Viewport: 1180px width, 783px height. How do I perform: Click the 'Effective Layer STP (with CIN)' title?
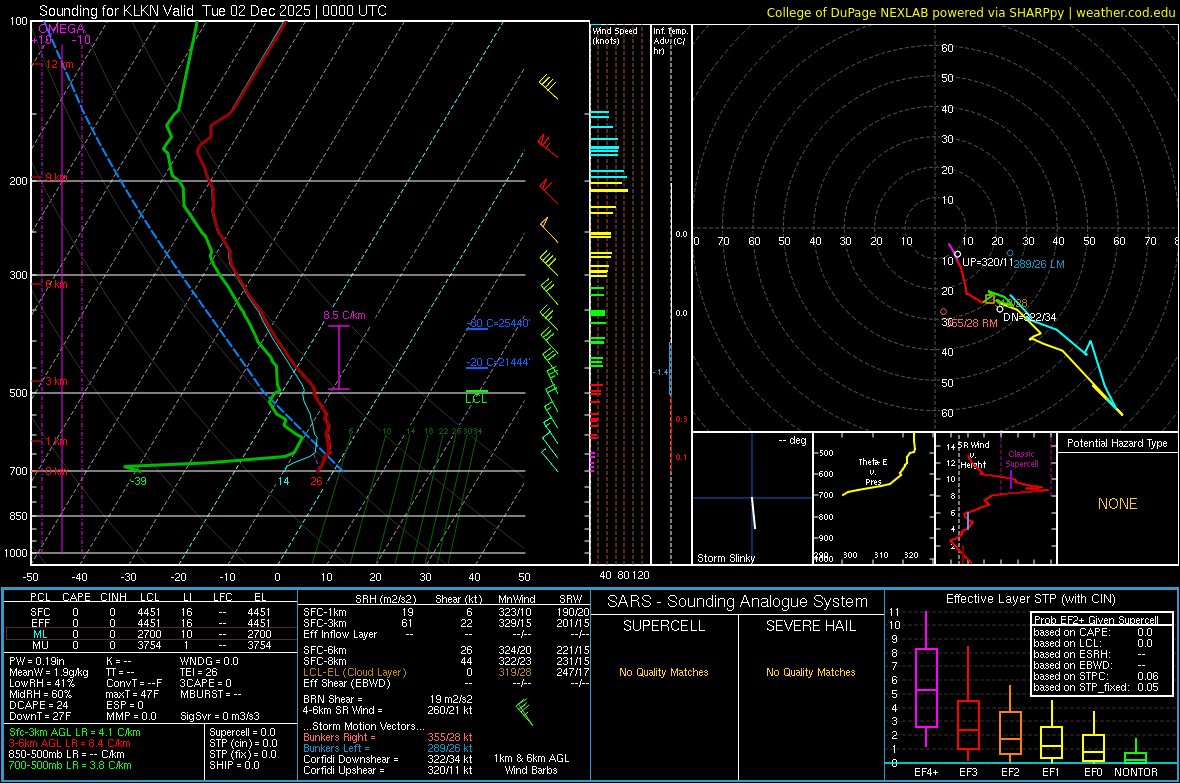click(x=1030, y=599)
